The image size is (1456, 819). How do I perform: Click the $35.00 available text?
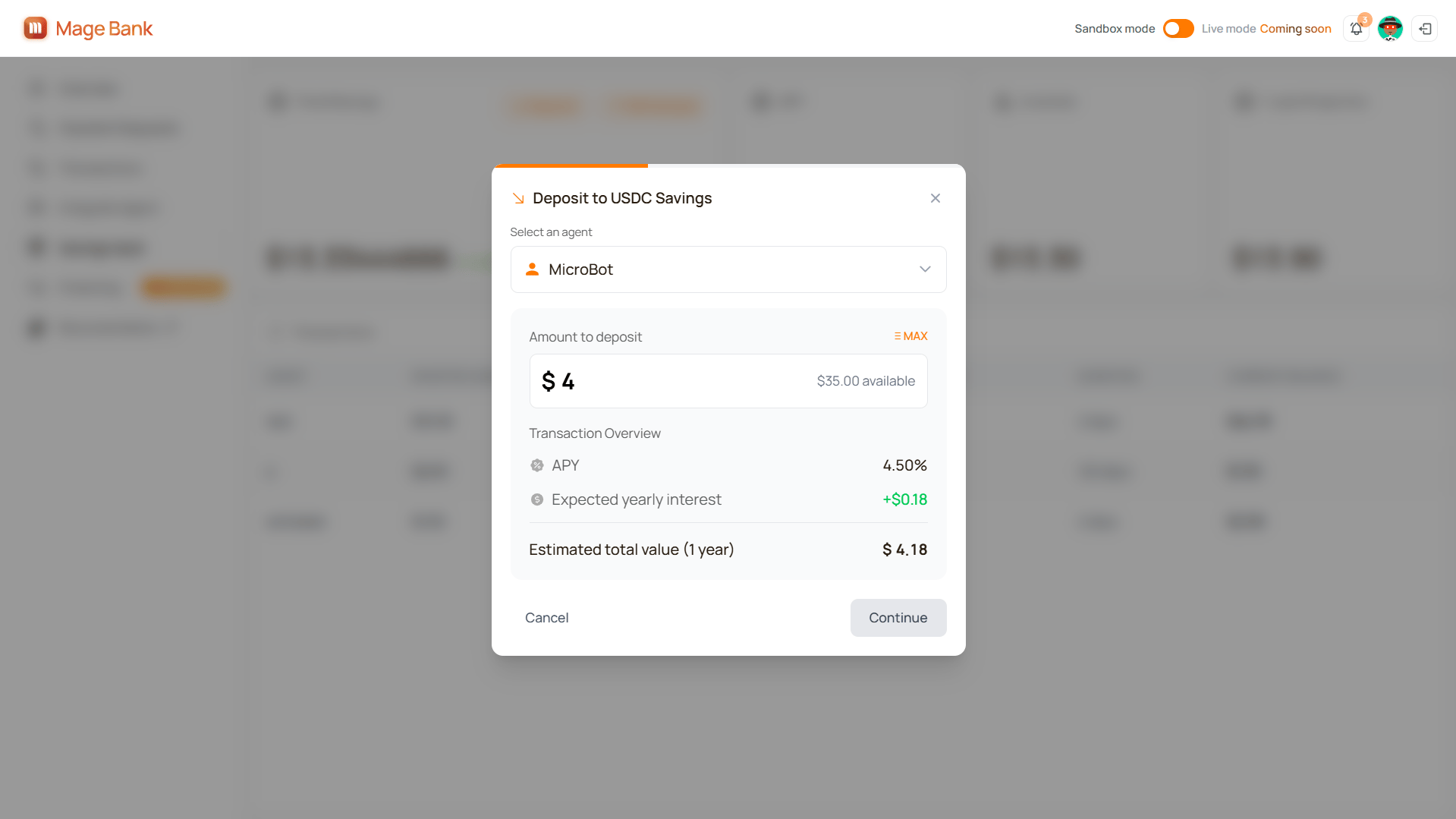[866, 381]
